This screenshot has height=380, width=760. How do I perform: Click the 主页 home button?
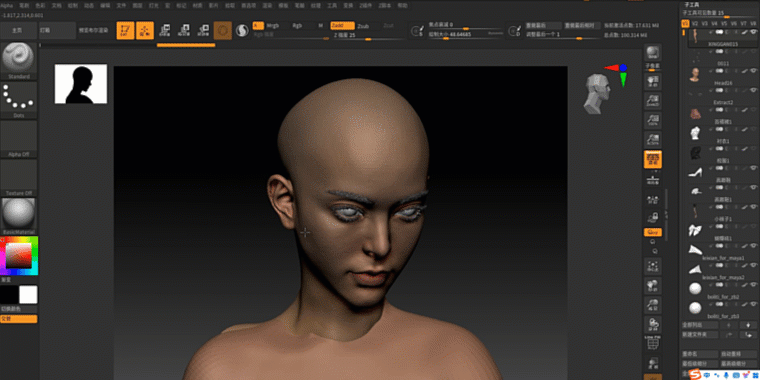18,30
